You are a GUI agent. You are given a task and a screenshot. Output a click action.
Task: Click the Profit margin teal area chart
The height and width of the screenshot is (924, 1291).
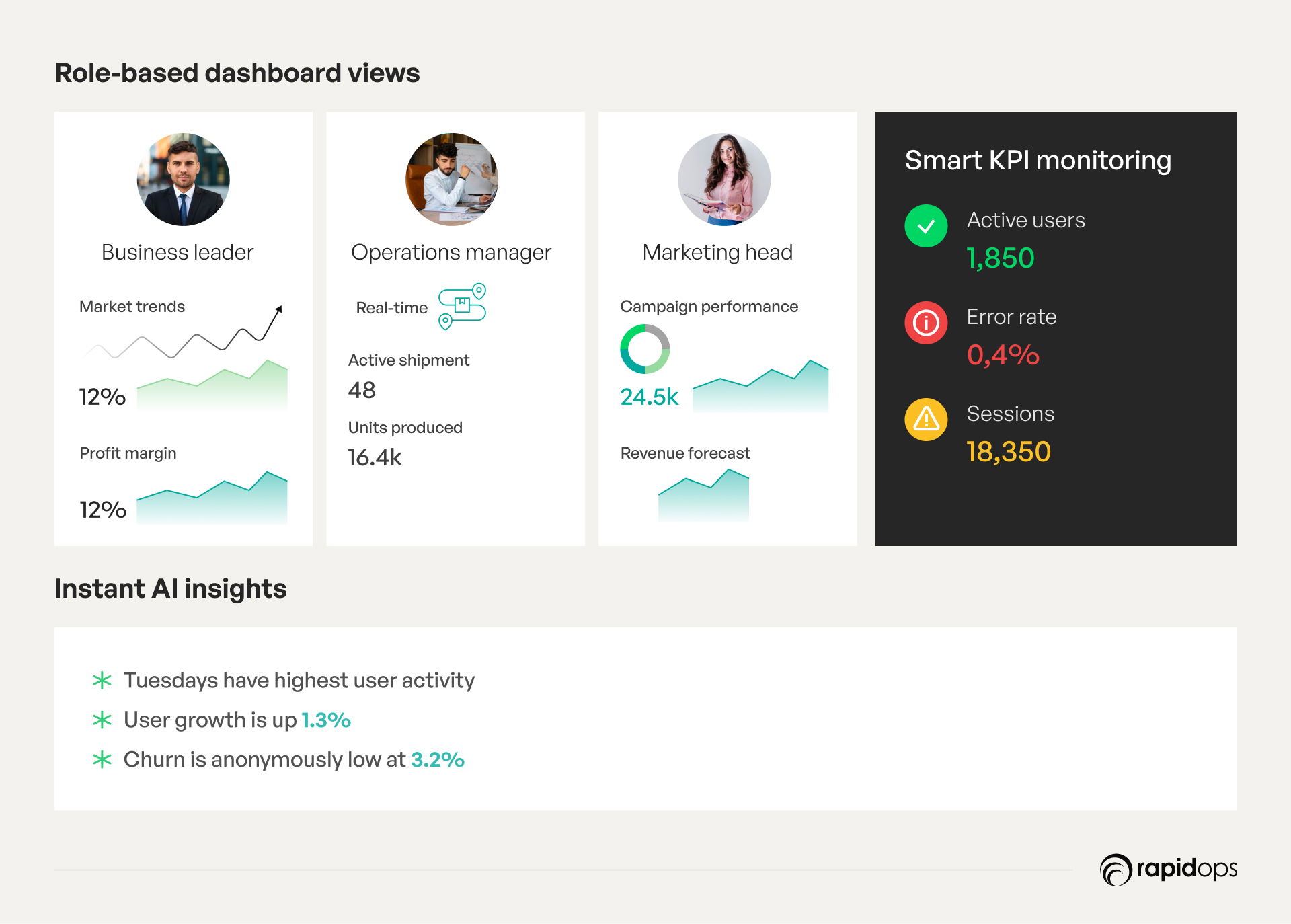coord(212,498)
